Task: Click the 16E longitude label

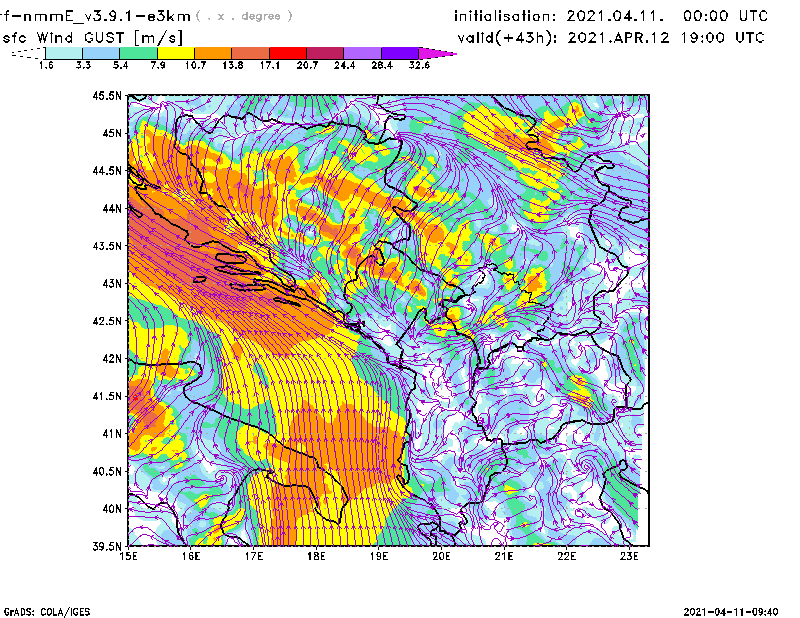Action: tap(191, 556)
